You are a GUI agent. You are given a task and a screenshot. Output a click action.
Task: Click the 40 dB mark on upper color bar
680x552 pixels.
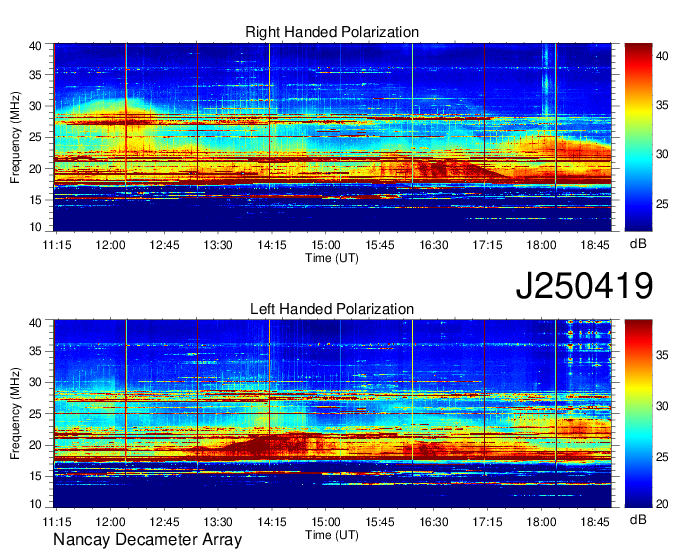(662, 56)
